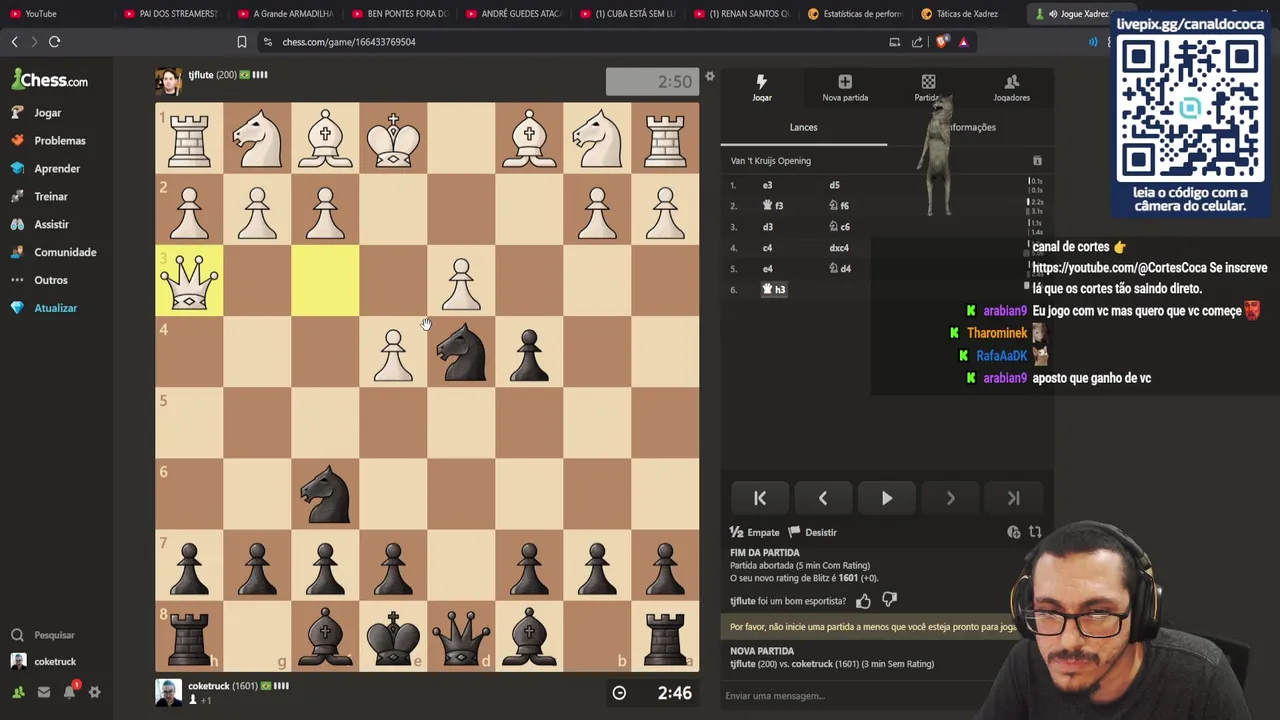This screenshot has width=1280, height=720.
Task: Select knight move d4 in the move list
Action: pos(839,269)
